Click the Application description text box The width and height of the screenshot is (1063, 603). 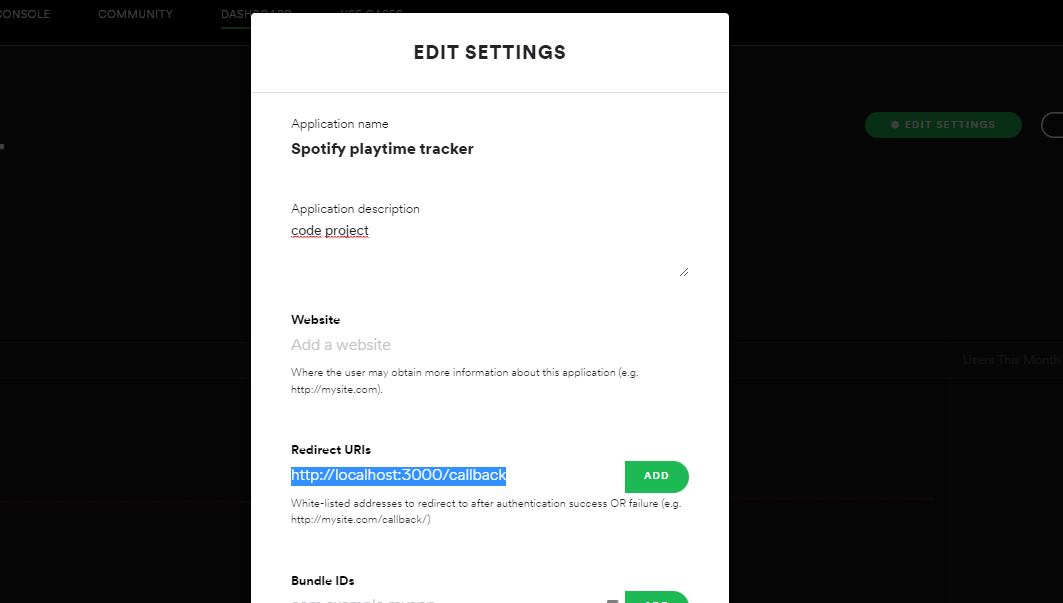pos(489,248)
